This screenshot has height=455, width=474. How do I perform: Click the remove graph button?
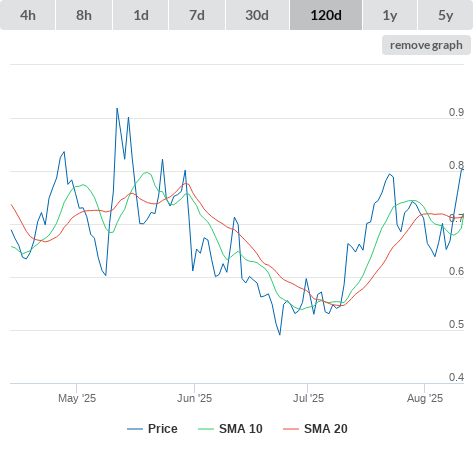426,45
